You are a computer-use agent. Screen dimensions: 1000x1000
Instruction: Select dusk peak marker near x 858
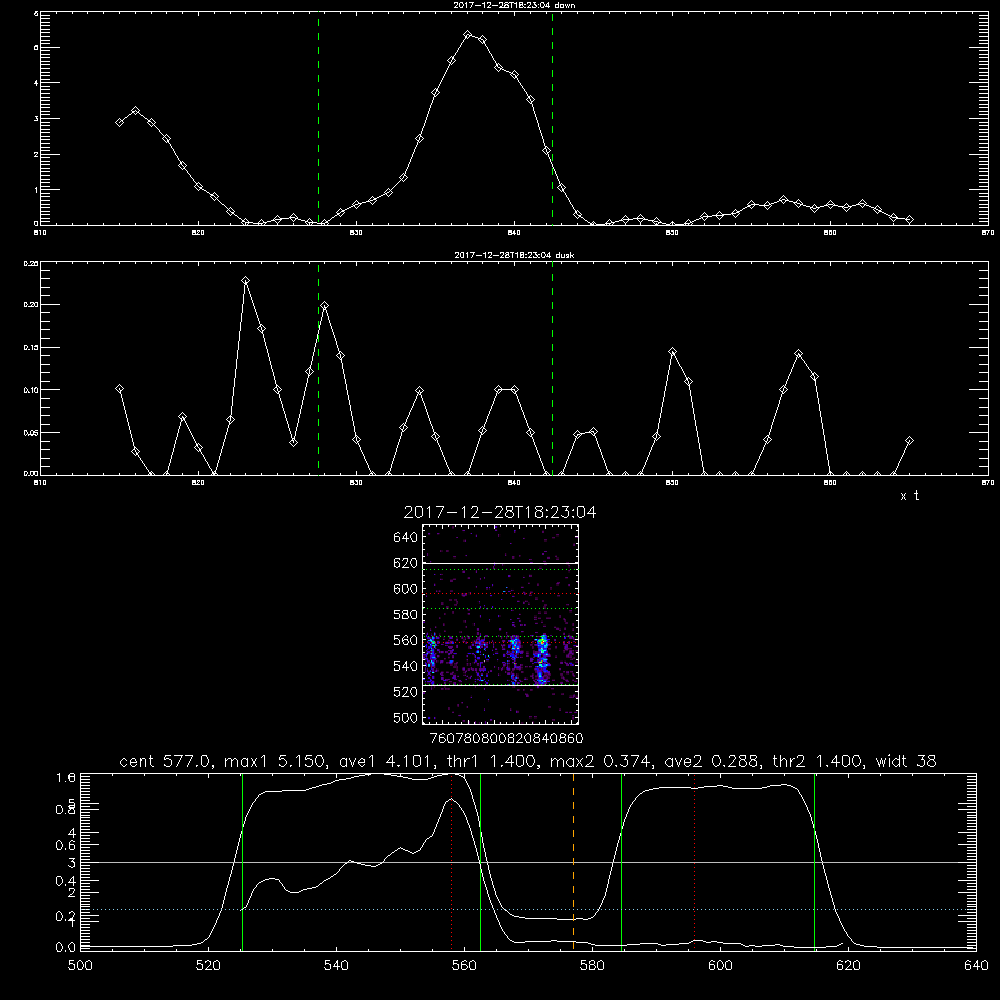798,353
